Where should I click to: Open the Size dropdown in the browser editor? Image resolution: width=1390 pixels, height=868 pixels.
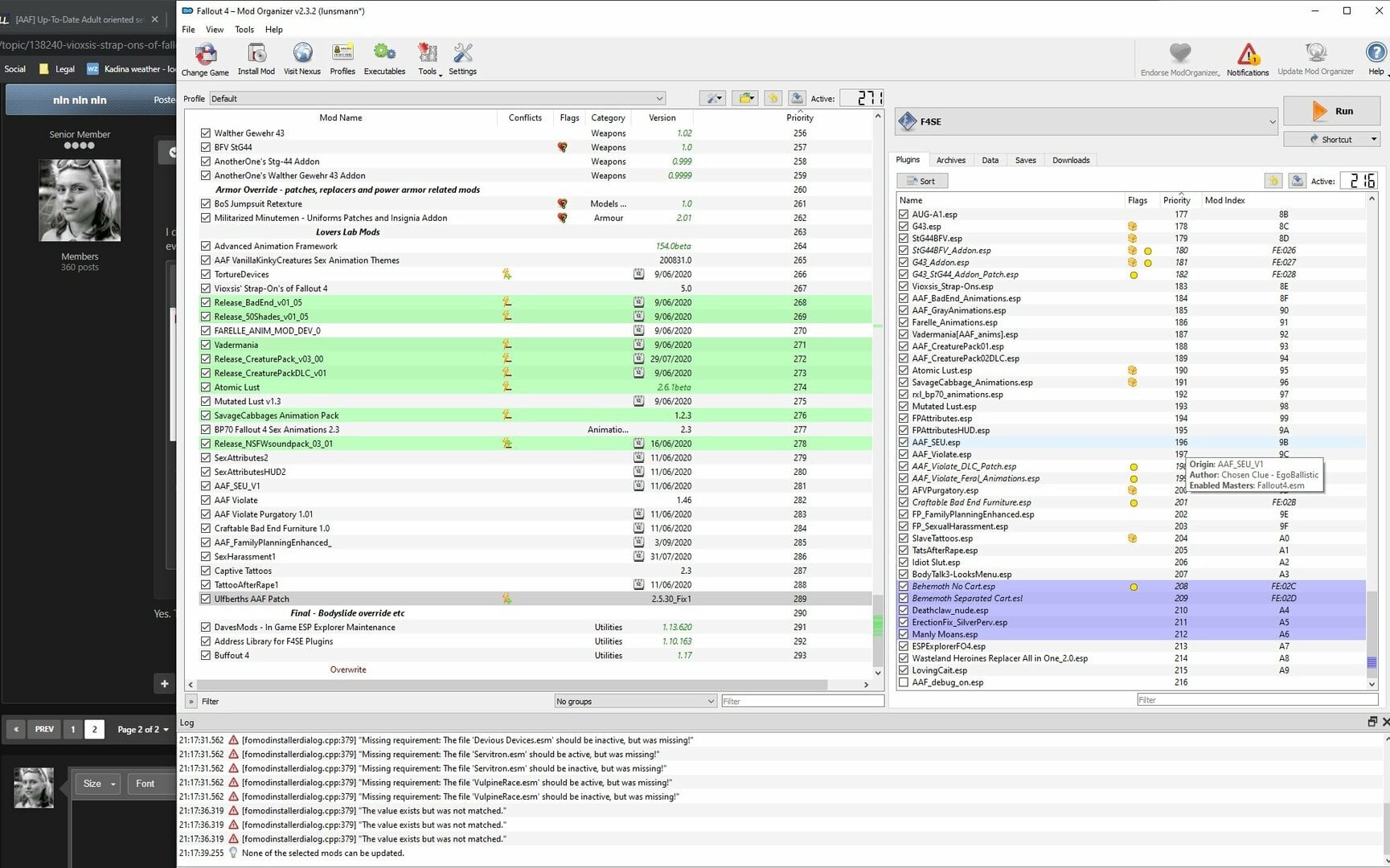[x=100, y=784]
